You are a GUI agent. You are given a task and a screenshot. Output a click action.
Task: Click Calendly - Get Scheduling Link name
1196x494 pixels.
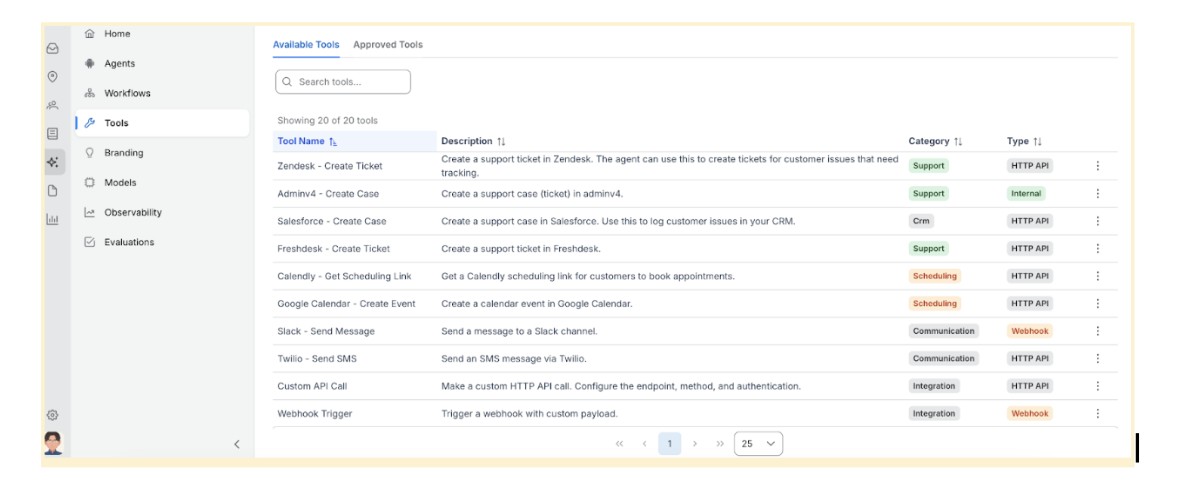coord(345,276)
